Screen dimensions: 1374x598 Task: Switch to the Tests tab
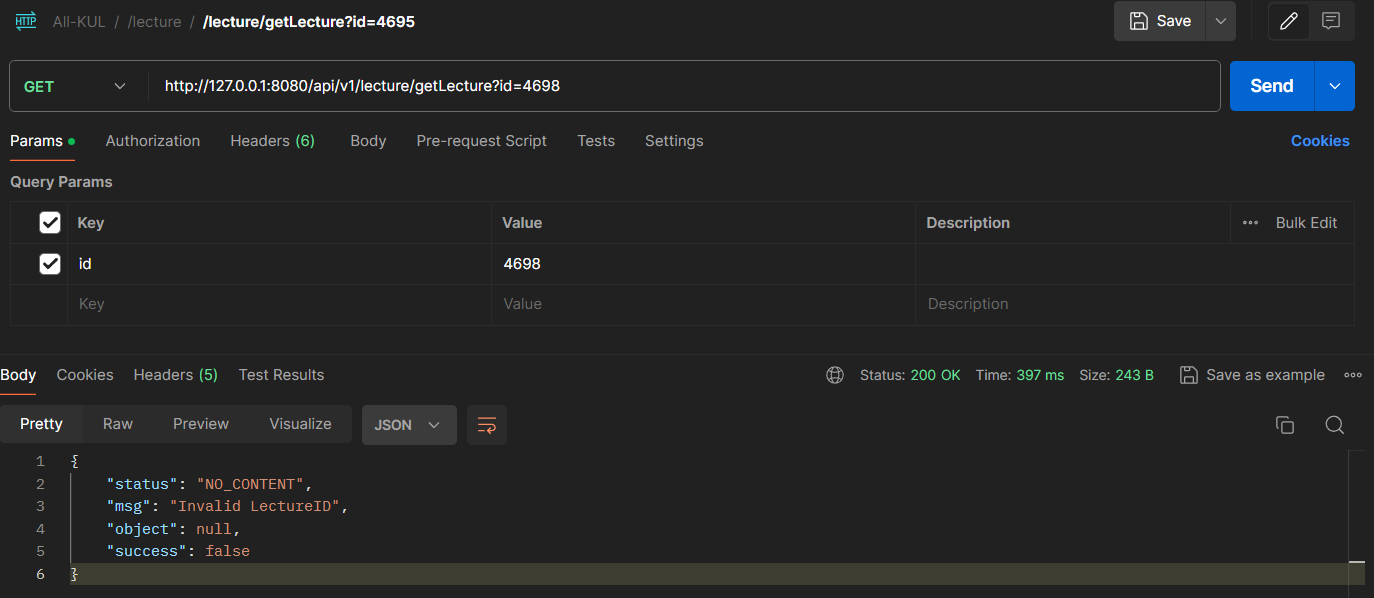pos(596,141)
